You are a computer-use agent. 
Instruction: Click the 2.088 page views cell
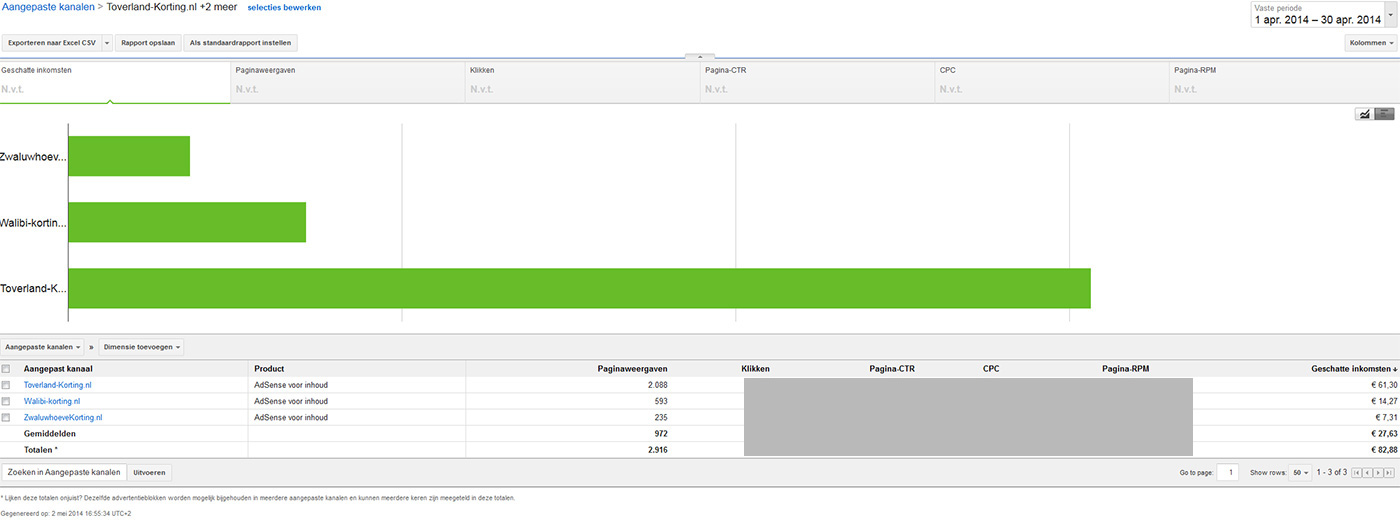coord(657,385)
